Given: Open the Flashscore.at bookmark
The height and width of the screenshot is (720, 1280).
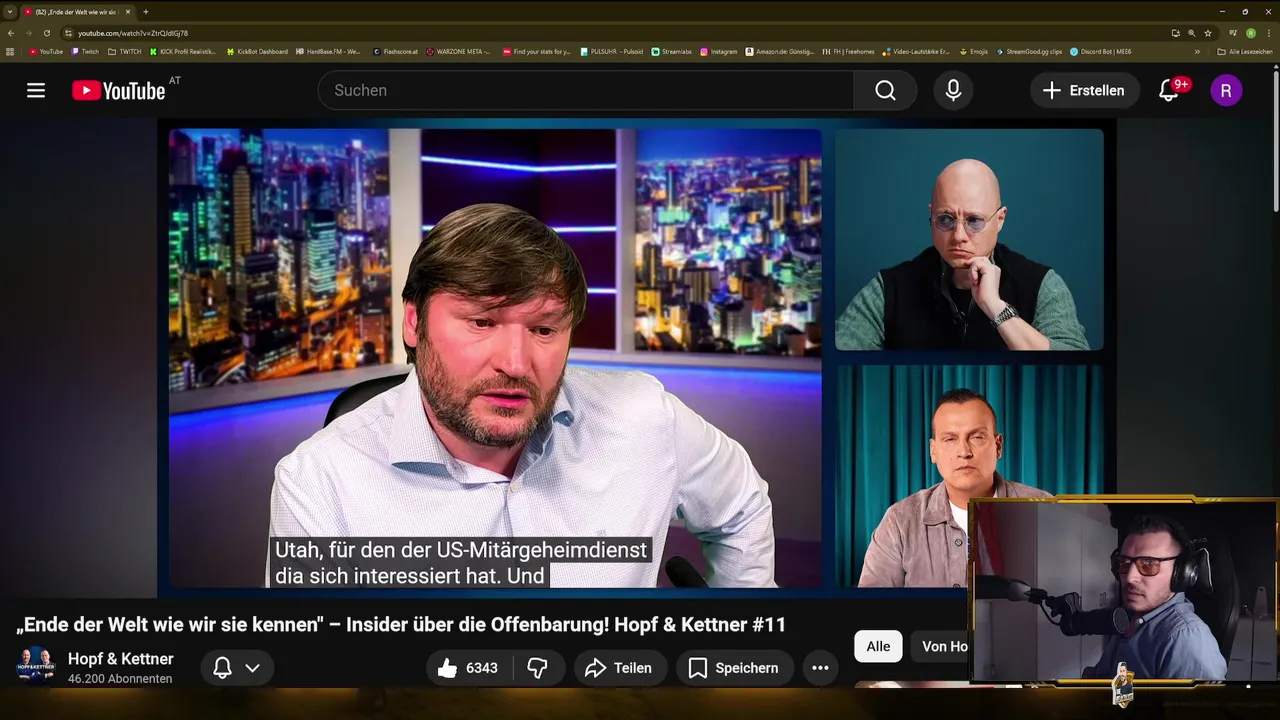Looking at the screenshot, I should coord(395,52).
